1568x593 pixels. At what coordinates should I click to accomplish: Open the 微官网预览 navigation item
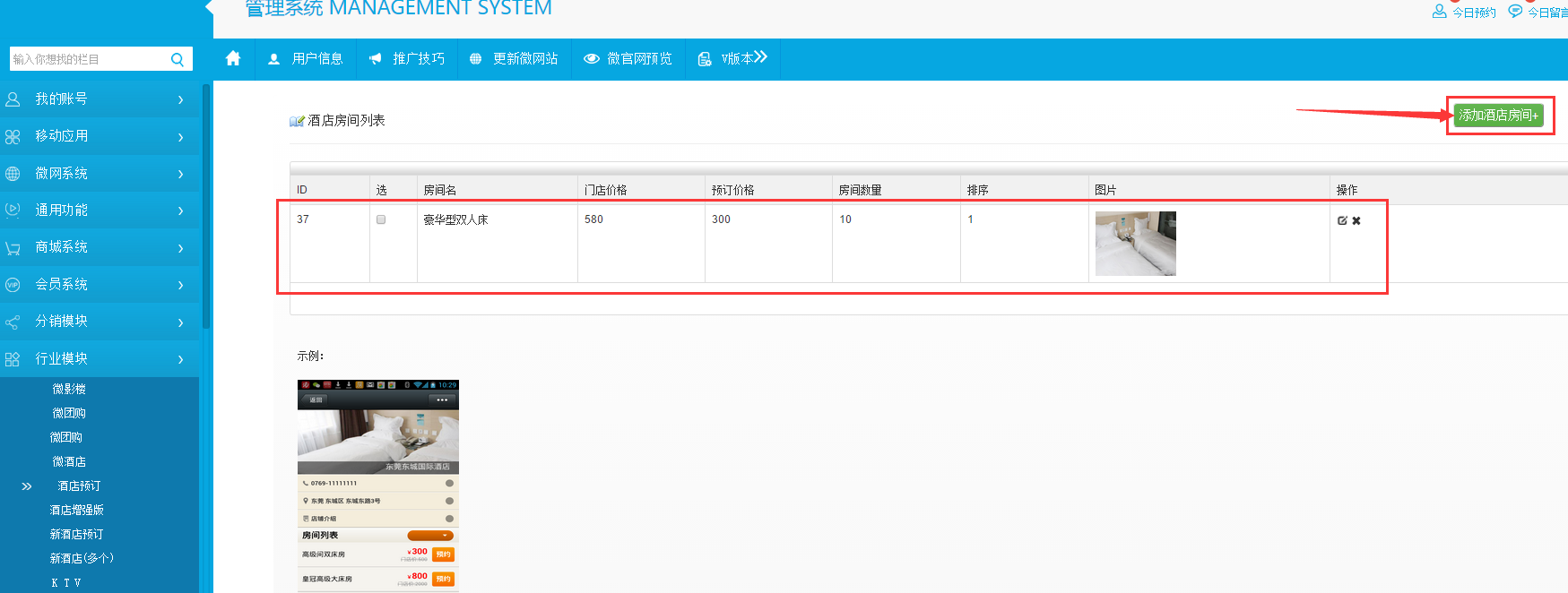[628, 59]
